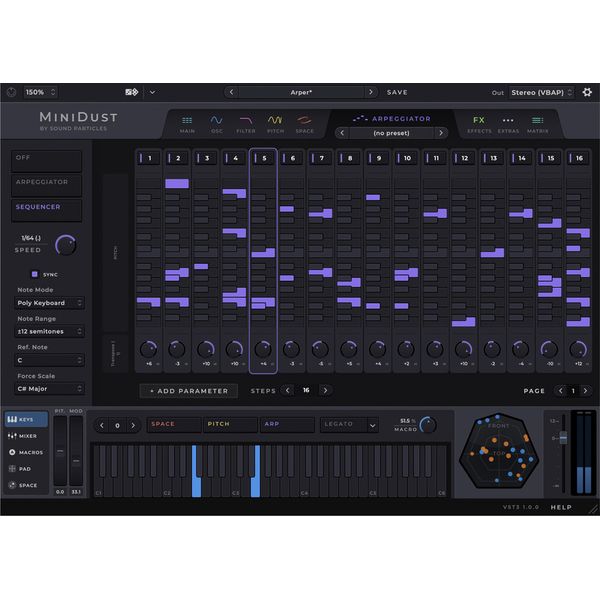Set mode to SEQUENCER
The width and height of the screenshot is (600, 600).
[x=47, y=210]
